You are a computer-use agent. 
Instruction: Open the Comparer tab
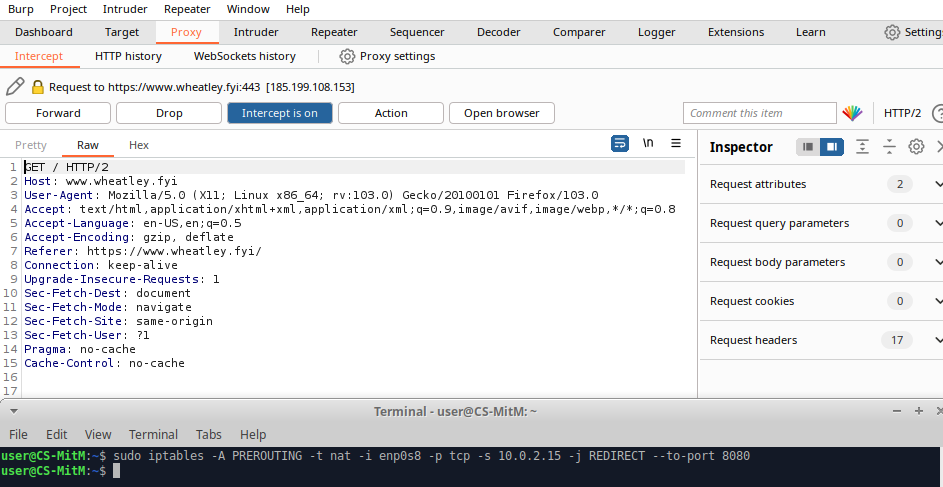coord(579,32)
